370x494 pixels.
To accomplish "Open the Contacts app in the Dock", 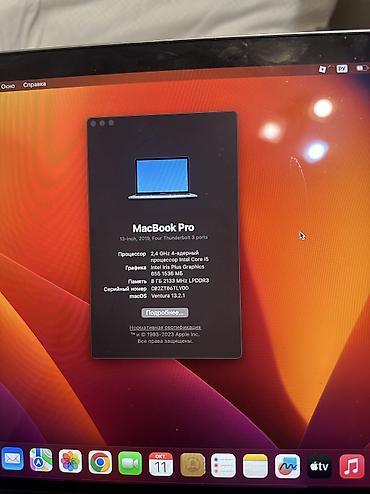I will coord(192,465).
